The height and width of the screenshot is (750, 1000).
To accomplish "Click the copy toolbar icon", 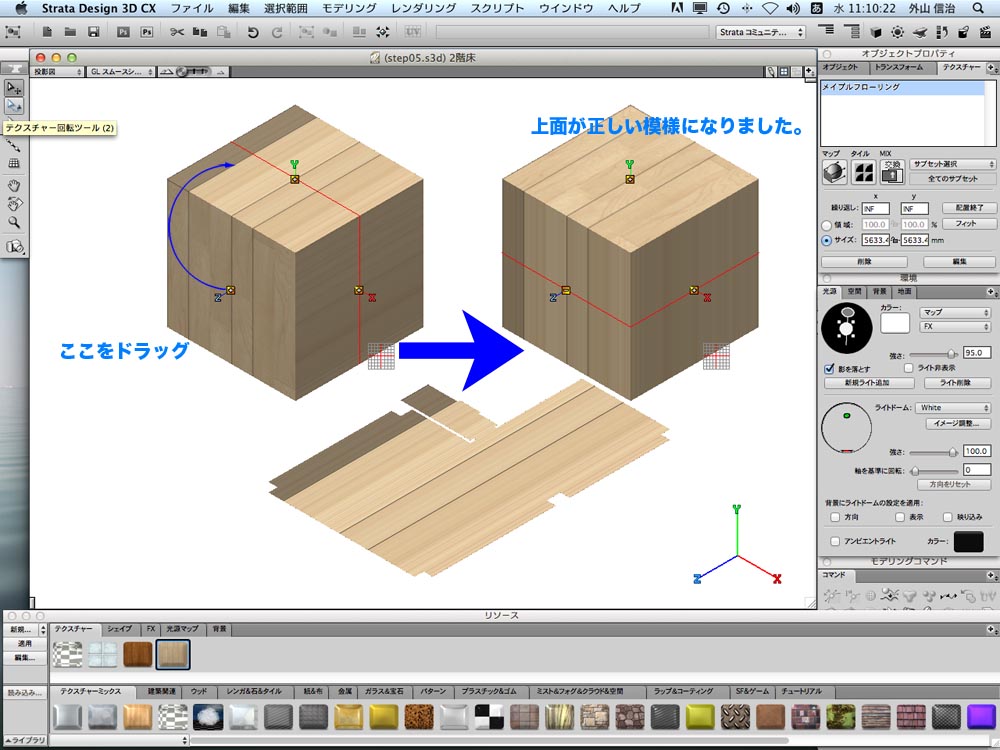I will click(200, 32).
